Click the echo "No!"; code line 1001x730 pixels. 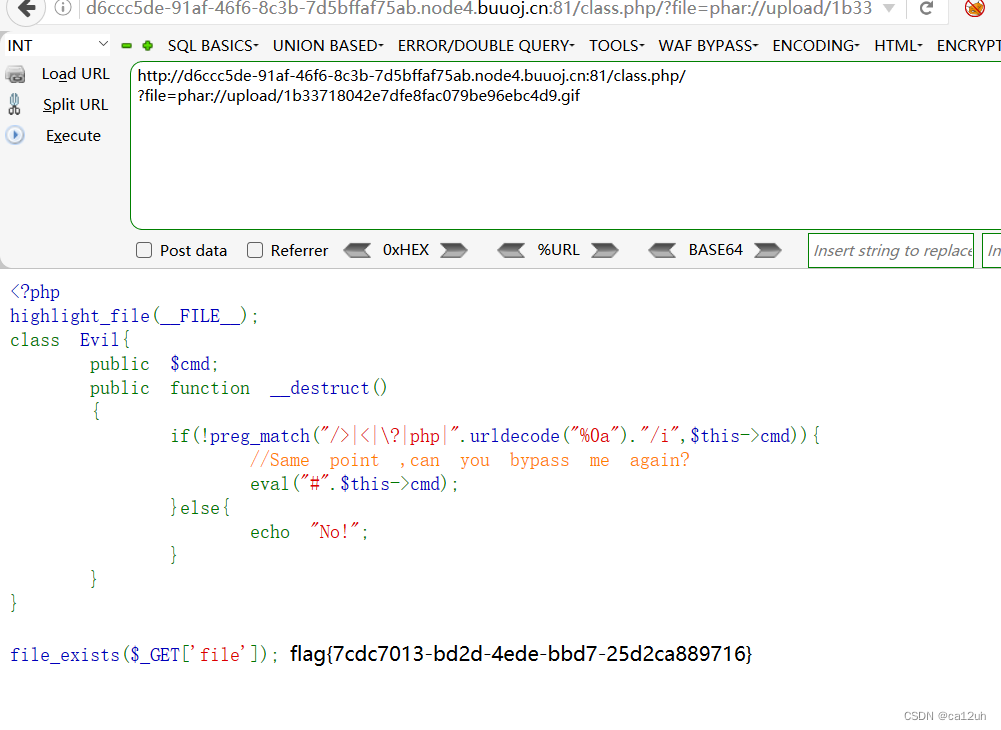(309, 532)
